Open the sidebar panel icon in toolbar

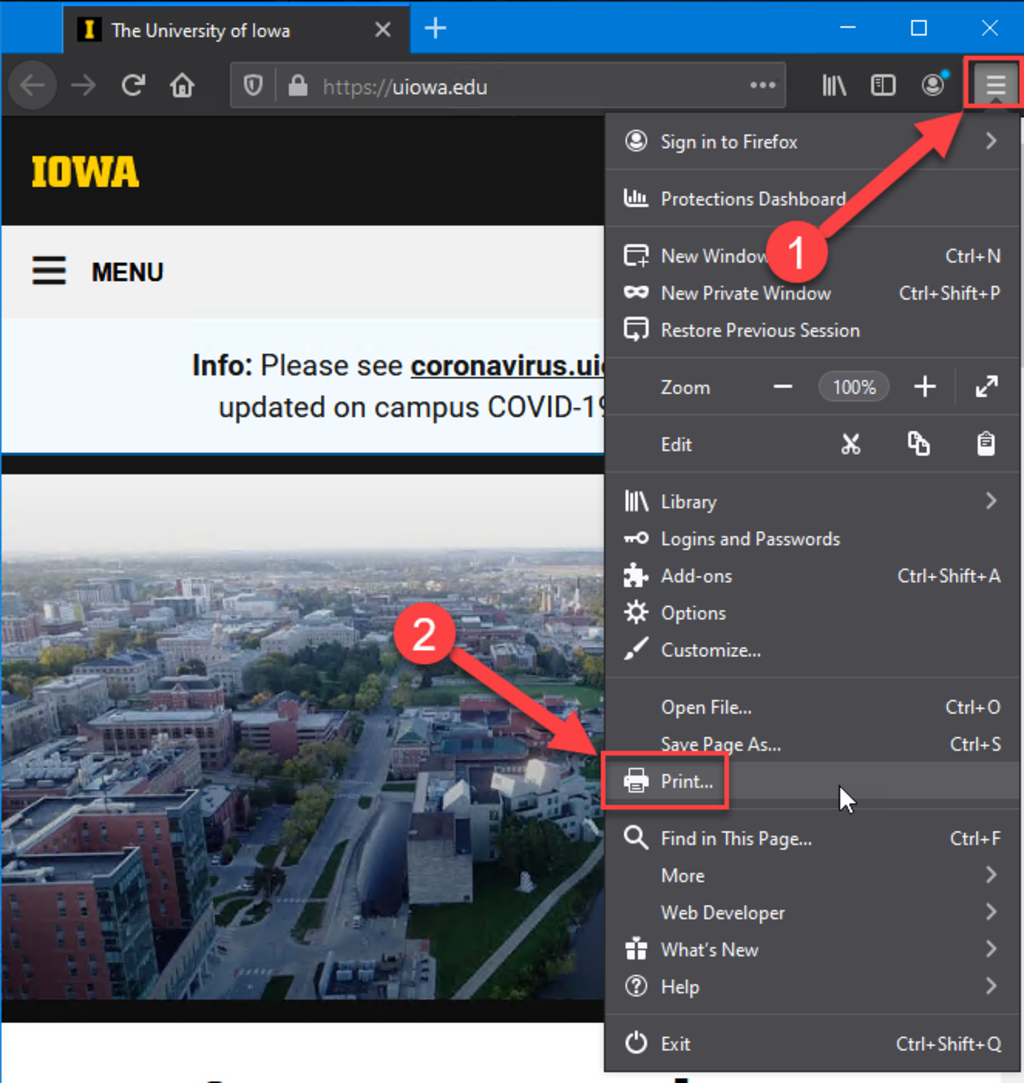coord(883,85)
